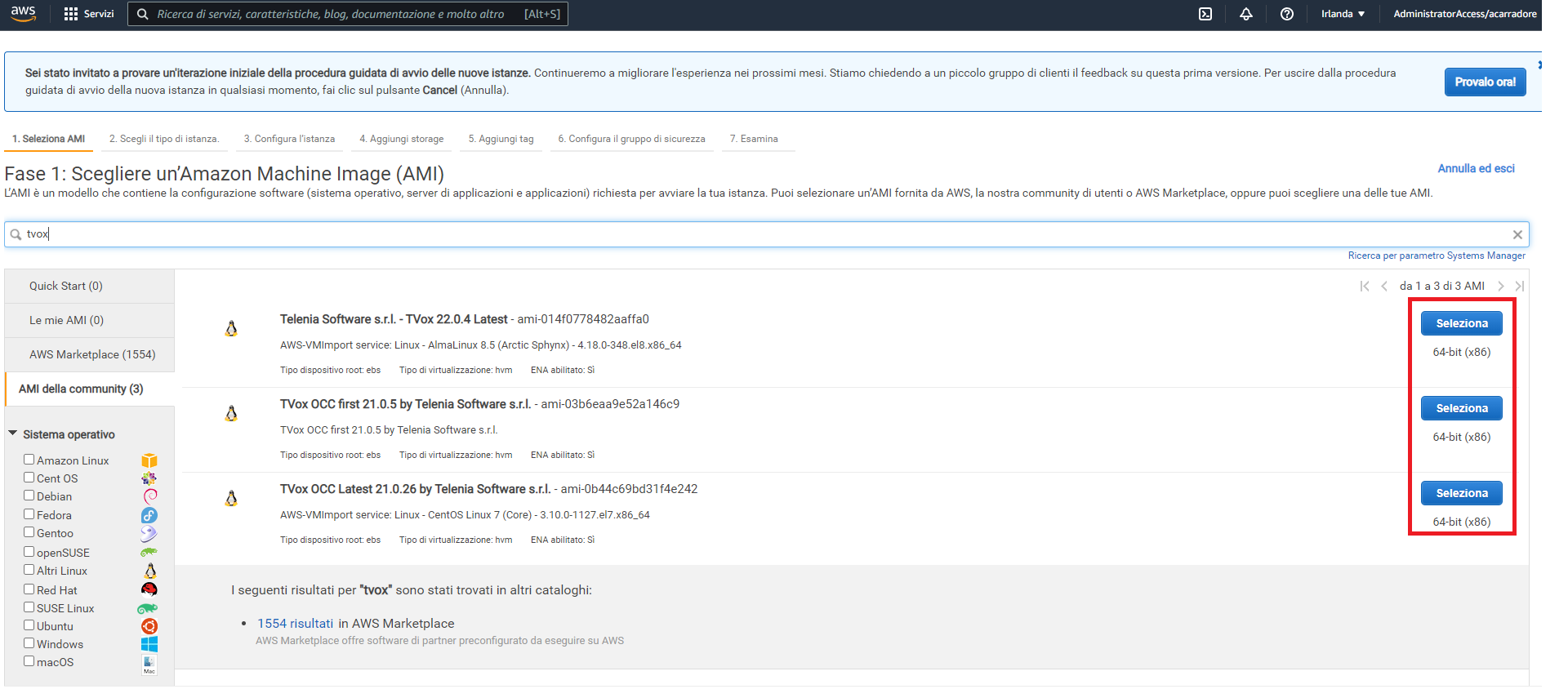Select the TVox 22.0.4 Latest AMI
Image resolution: width=1568 pixels, height=698 pixels.
point(1462,323)
